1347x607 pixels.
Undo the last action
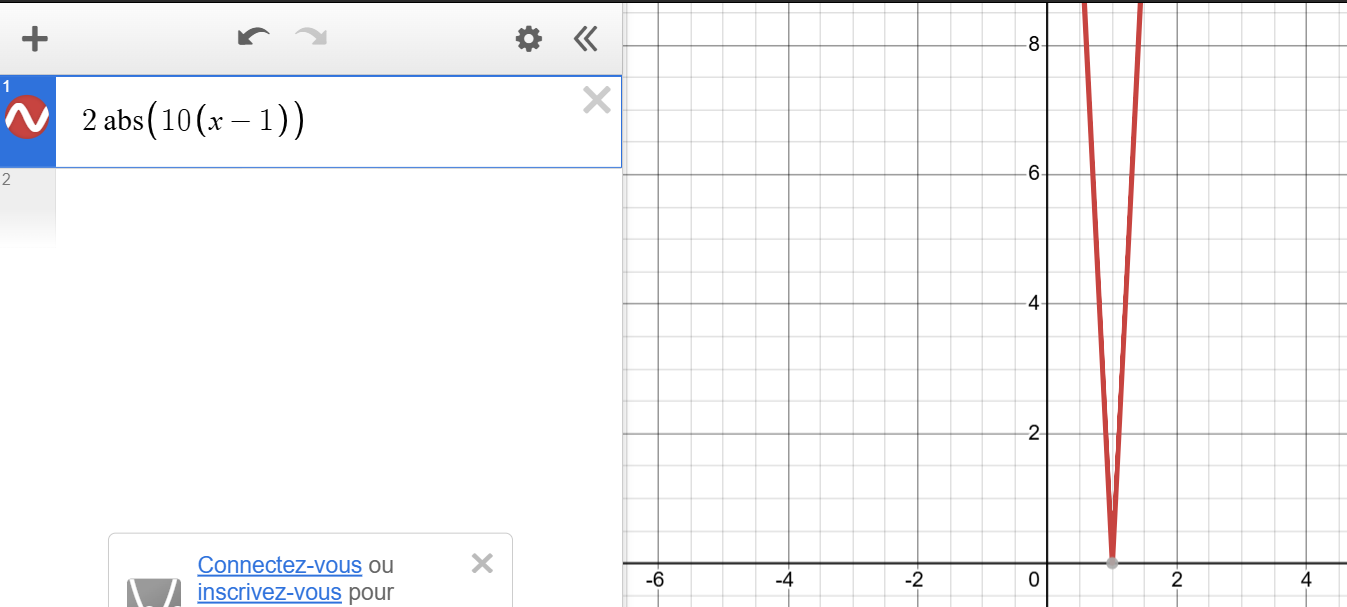253,38
